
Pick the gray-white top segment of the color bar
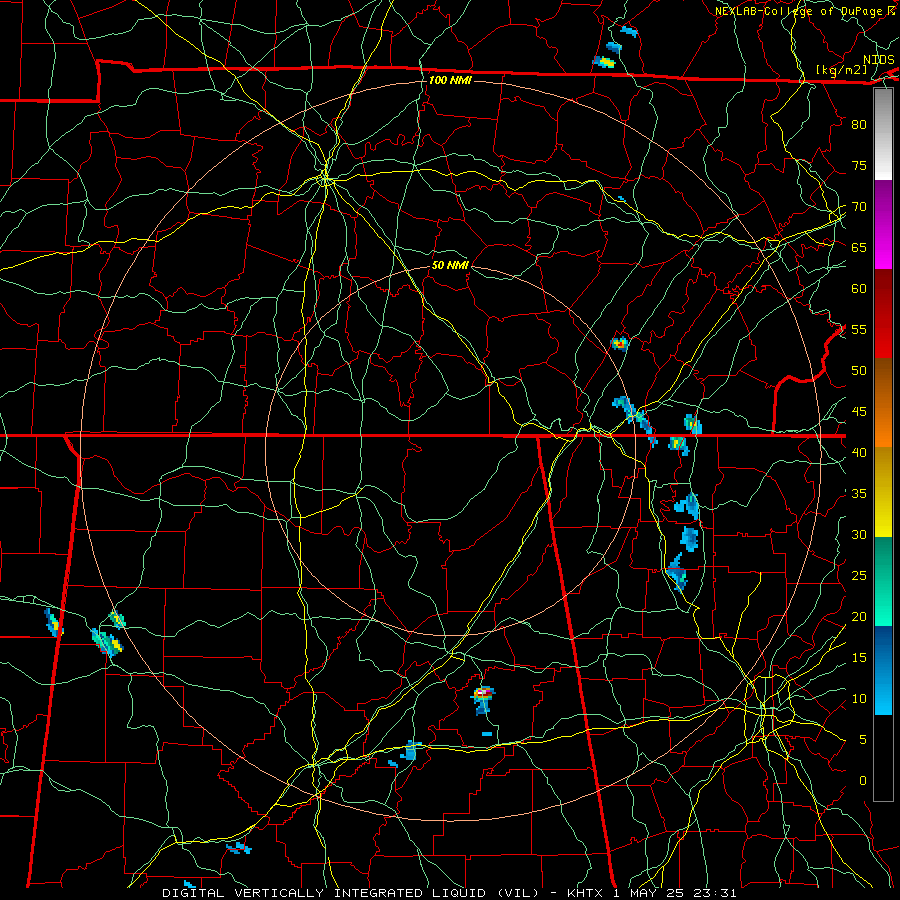[x=883, y=134]
